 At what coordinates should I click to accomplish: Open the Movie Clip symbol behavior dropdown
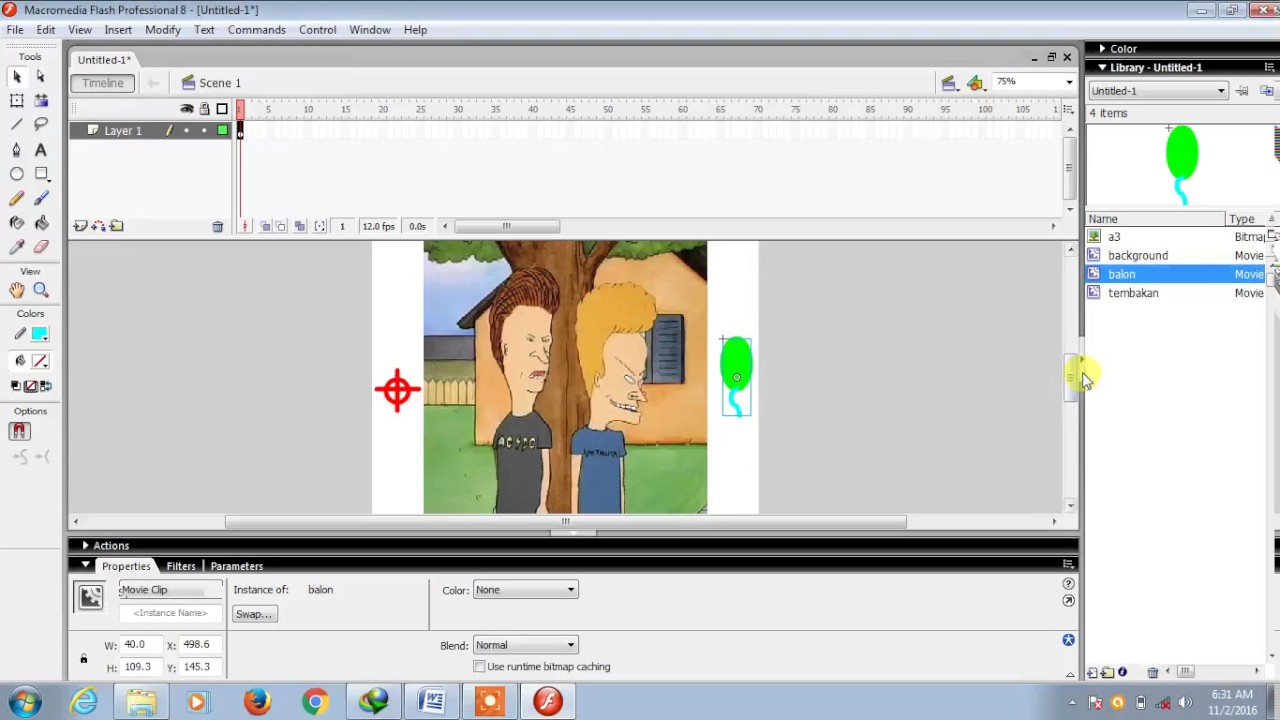(x=170, y=590)
